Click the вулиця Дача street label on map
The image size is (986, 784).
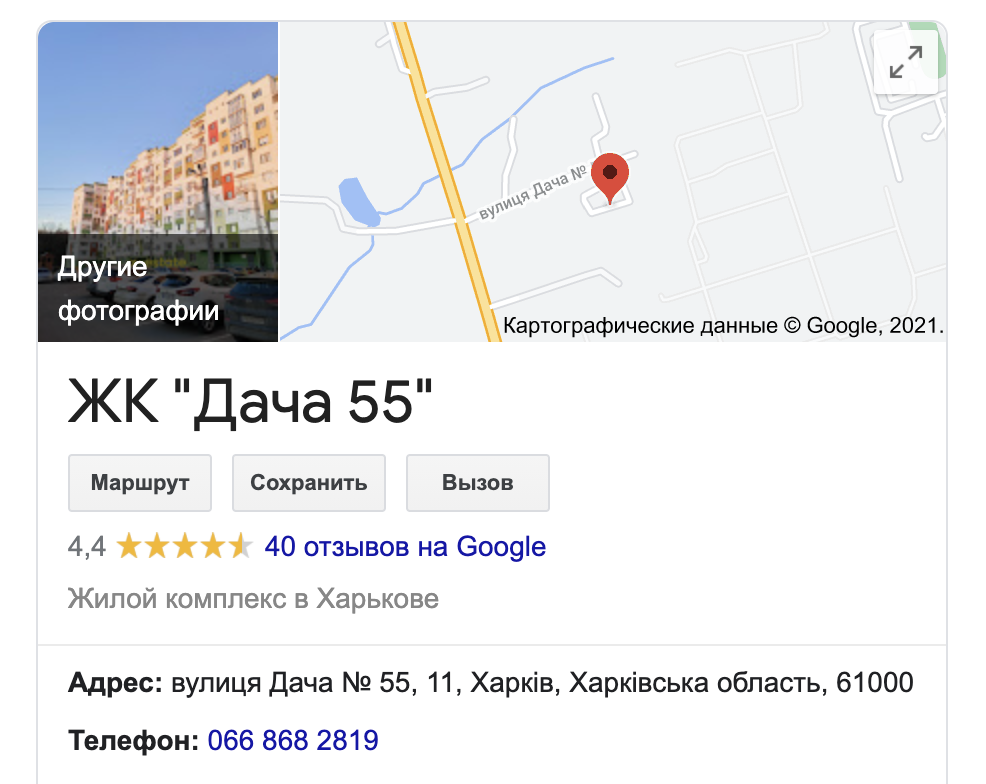(x=532, y=192)
